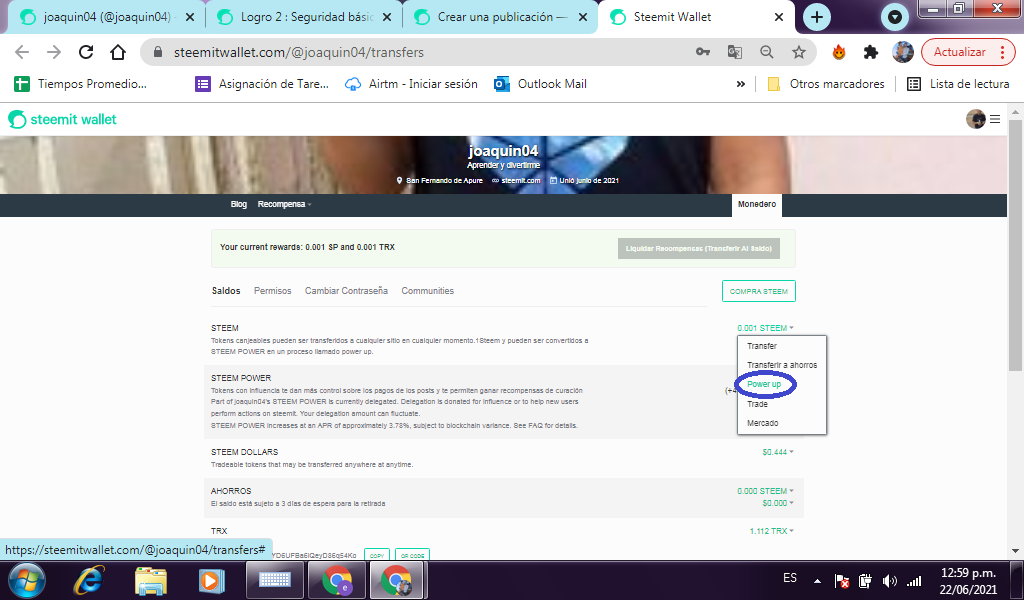
Task: Open the Extensions puzzle icon
Action: (x=871, y=52)
